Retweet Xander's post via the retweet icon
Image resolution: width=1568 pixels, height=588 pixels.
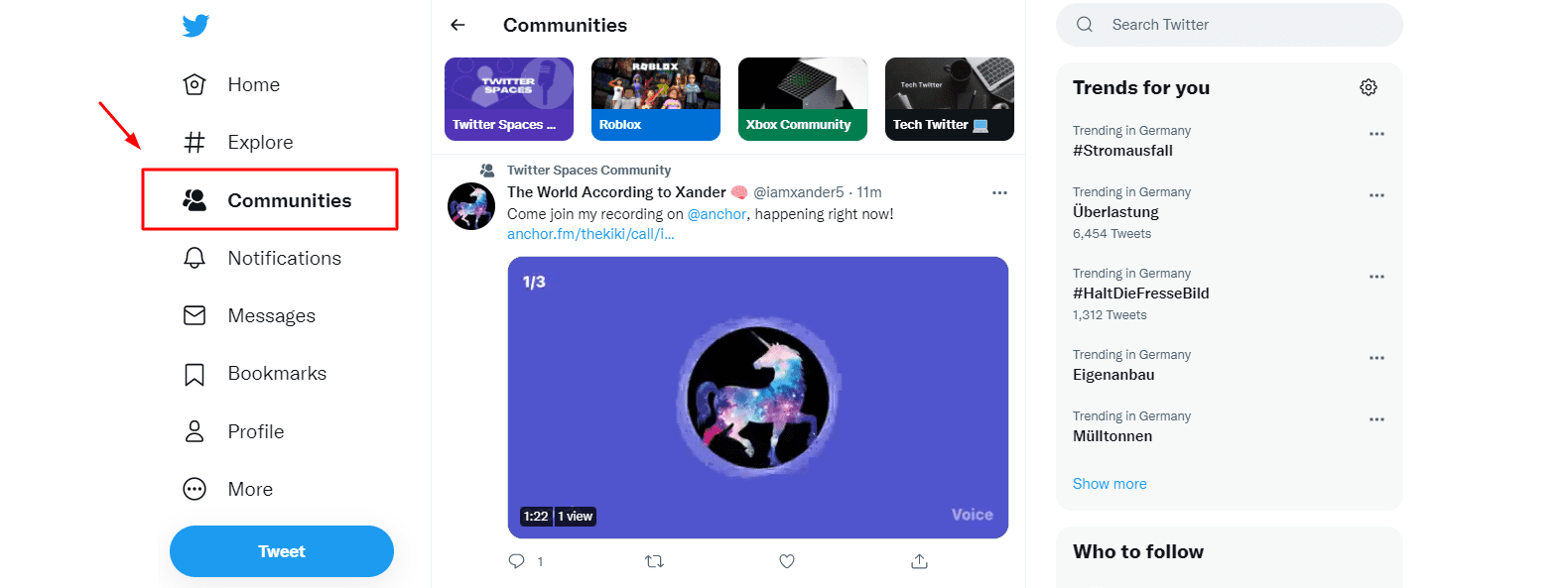[x=654, y=561]
